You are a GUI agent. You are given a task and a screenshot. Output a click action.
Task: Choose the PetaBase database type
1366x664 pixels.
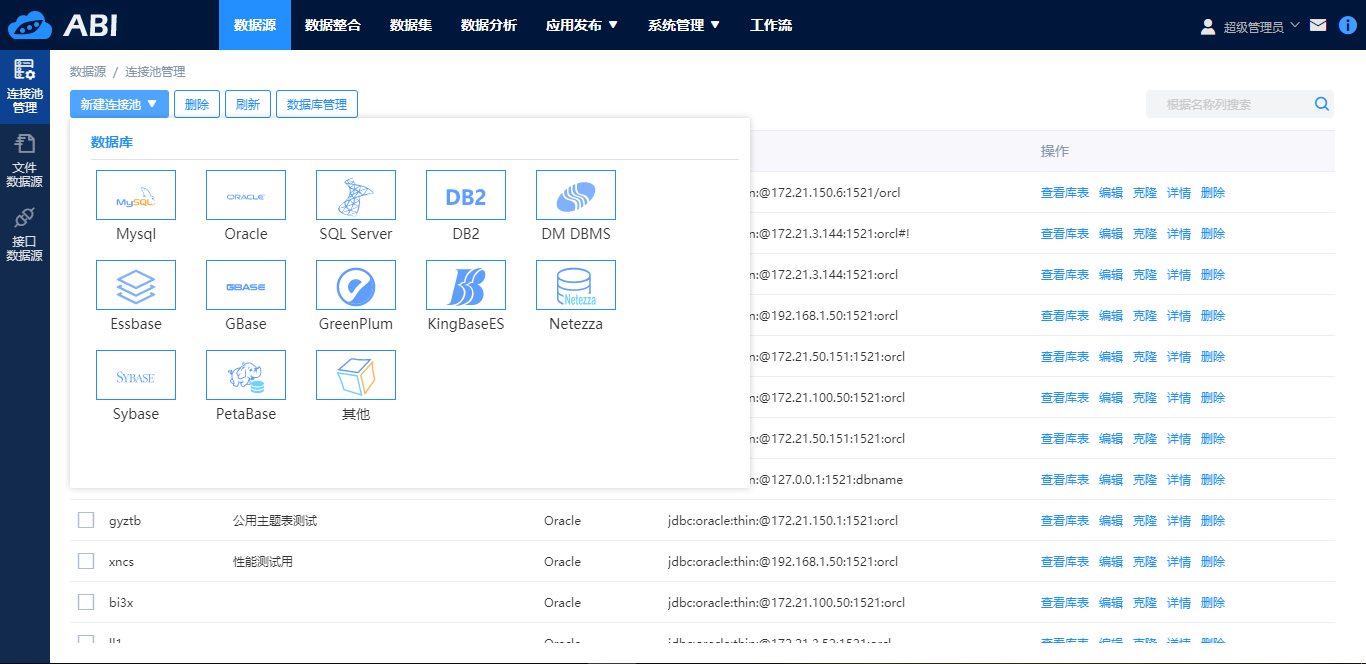tap(245, 374)
